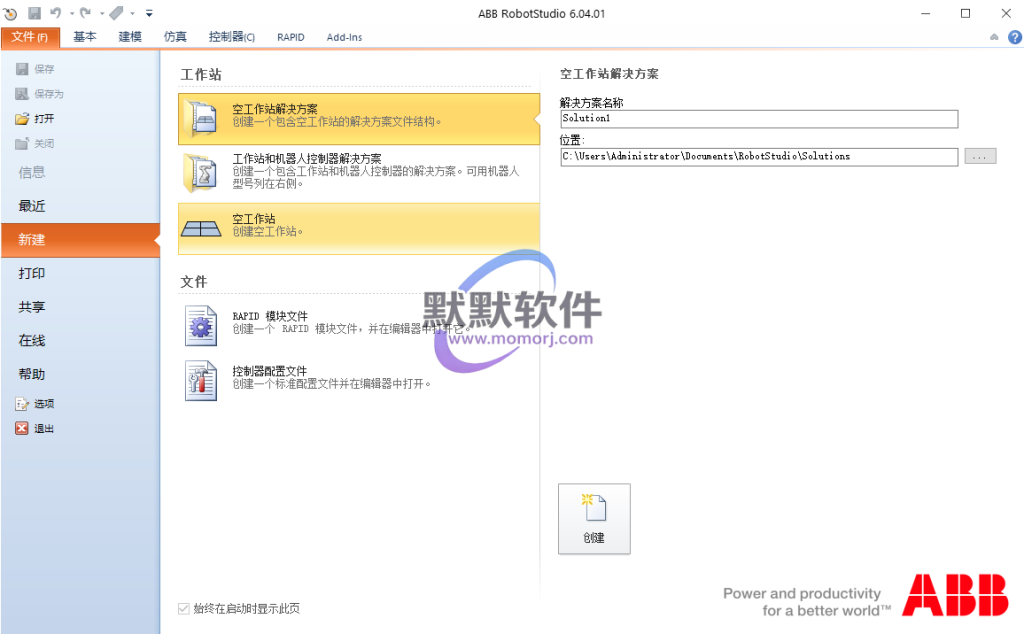Toggle 始终在启动时显示此页 checkbox
Image resolution: width=1024 pixels, height=634 pixels.
pos(184,609)
